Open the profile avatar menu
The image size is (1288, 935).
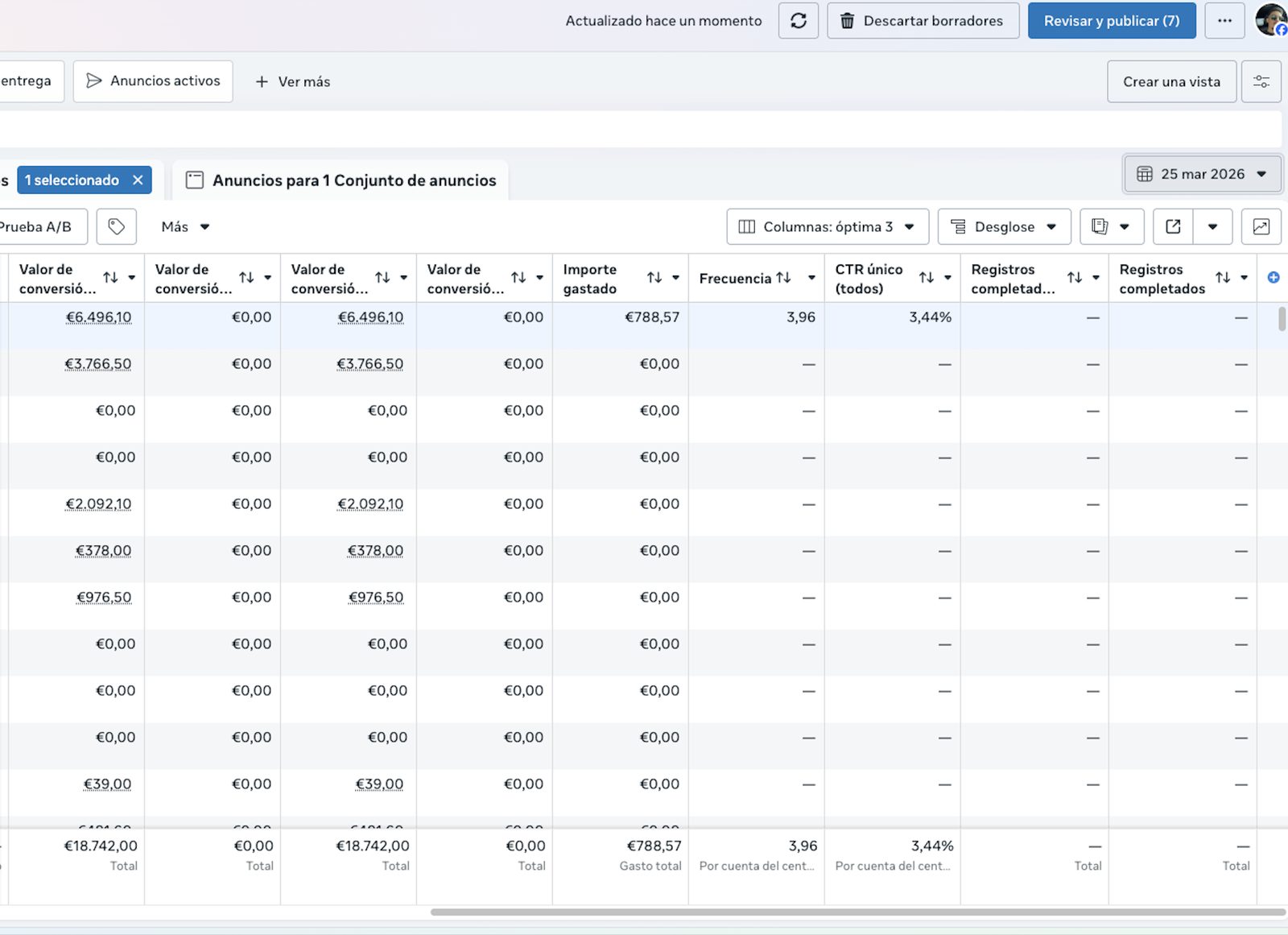tap(1272, 19)
